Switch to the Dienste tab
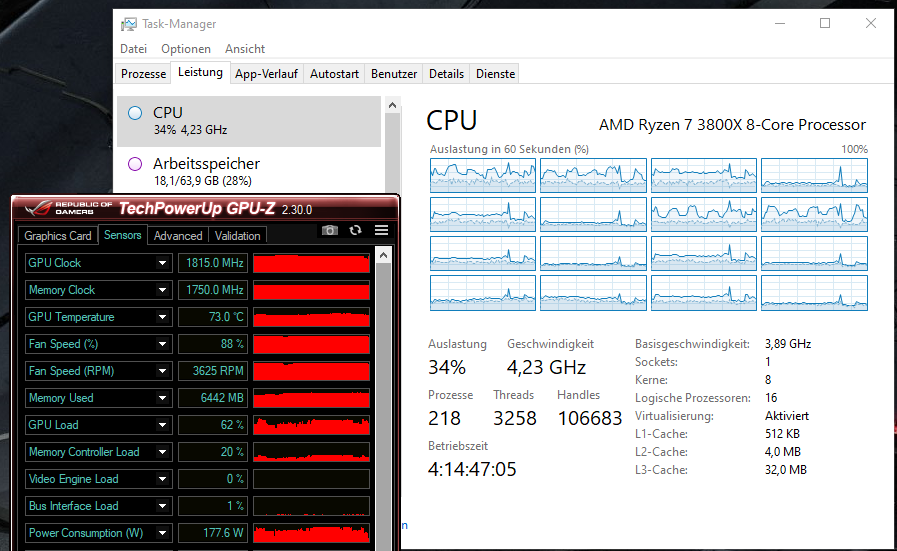This screenshot has height=551, width=897. tap(495, 74)
